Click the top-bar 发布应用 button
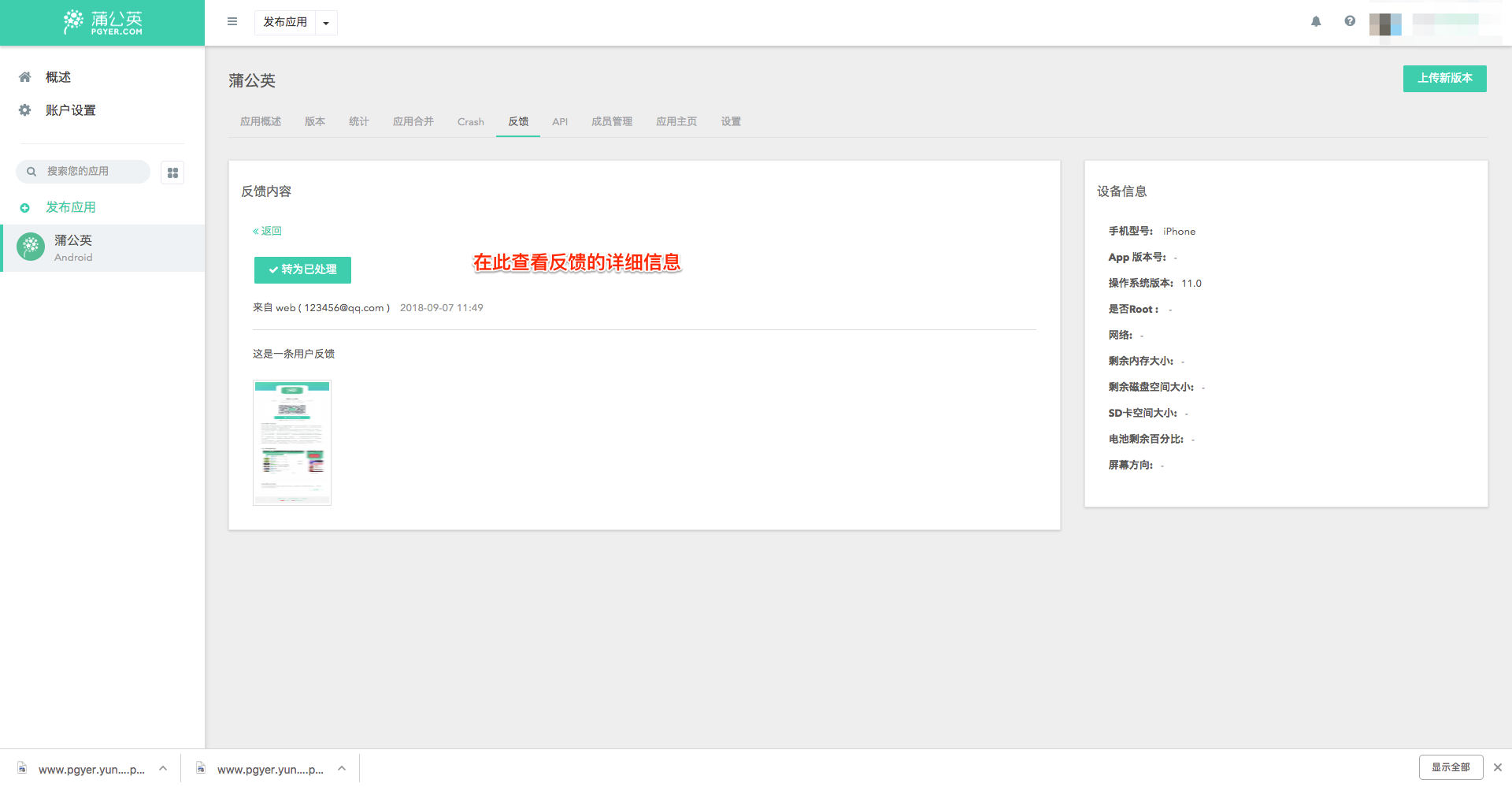 [285, 23]
